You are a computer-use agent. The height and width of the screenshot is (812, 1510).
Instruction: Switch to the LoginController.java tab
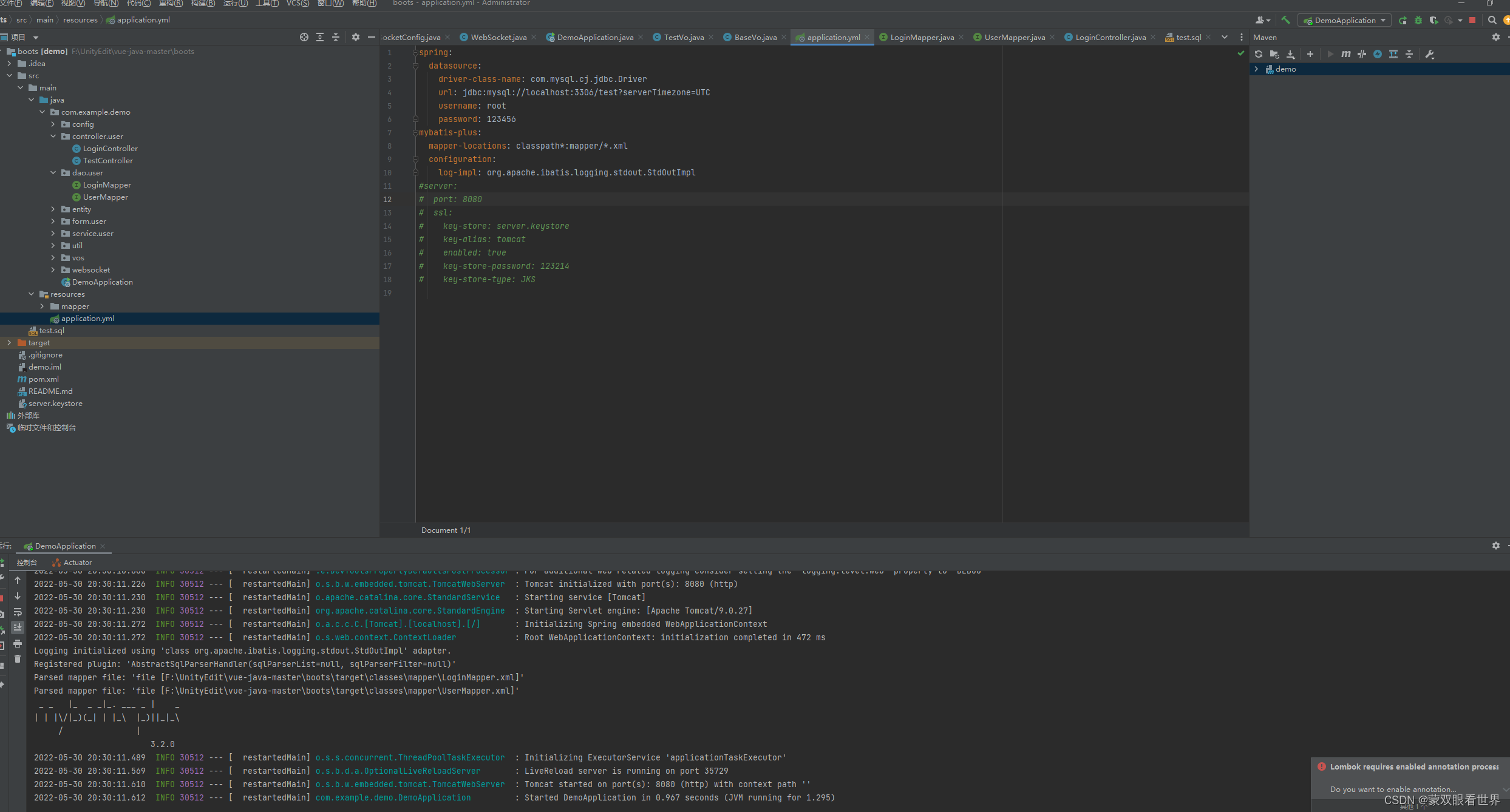pos(1110,37)
